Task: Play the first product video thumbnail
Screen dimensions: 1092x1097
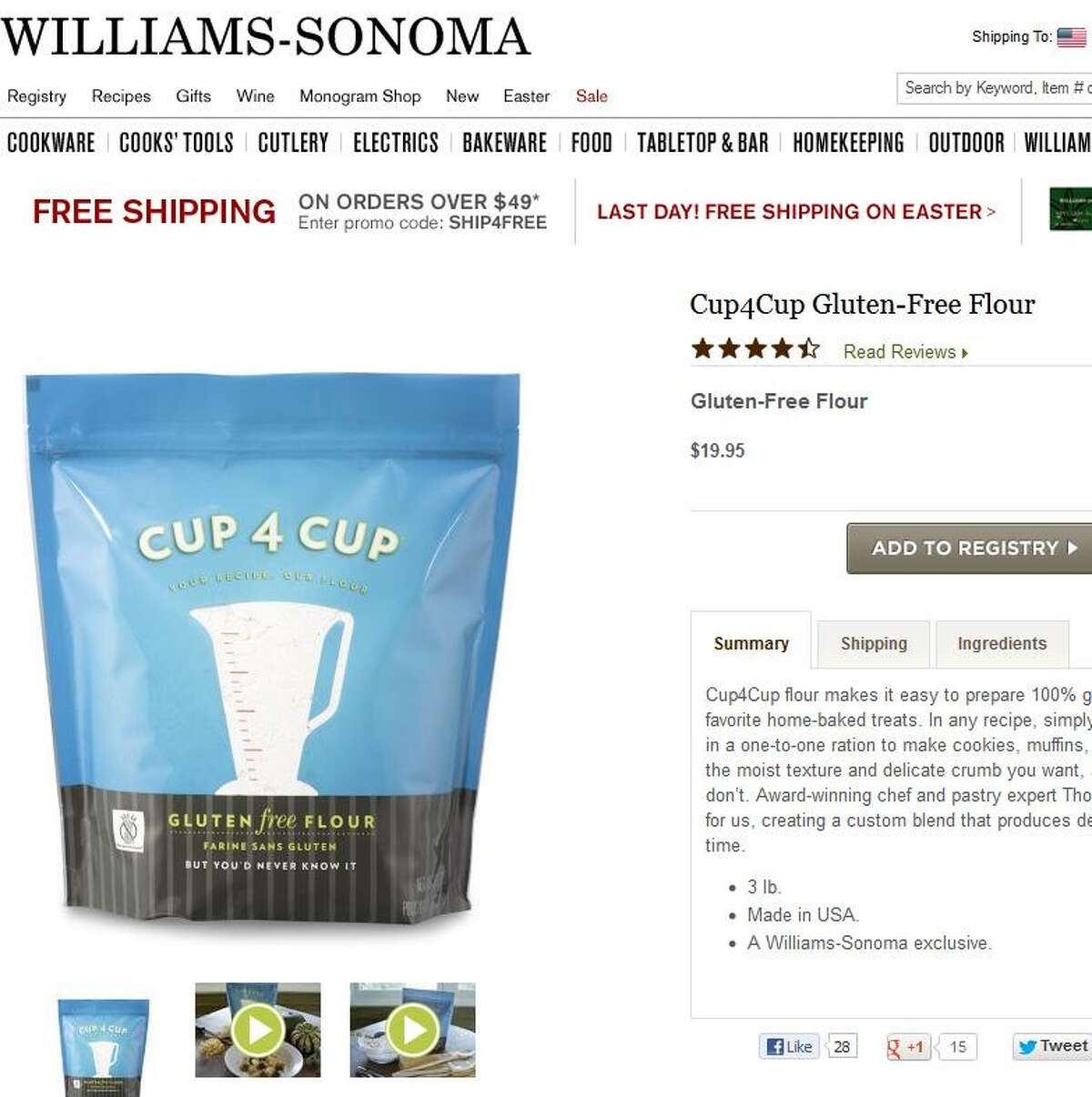Action: [x=258, y=1030]
